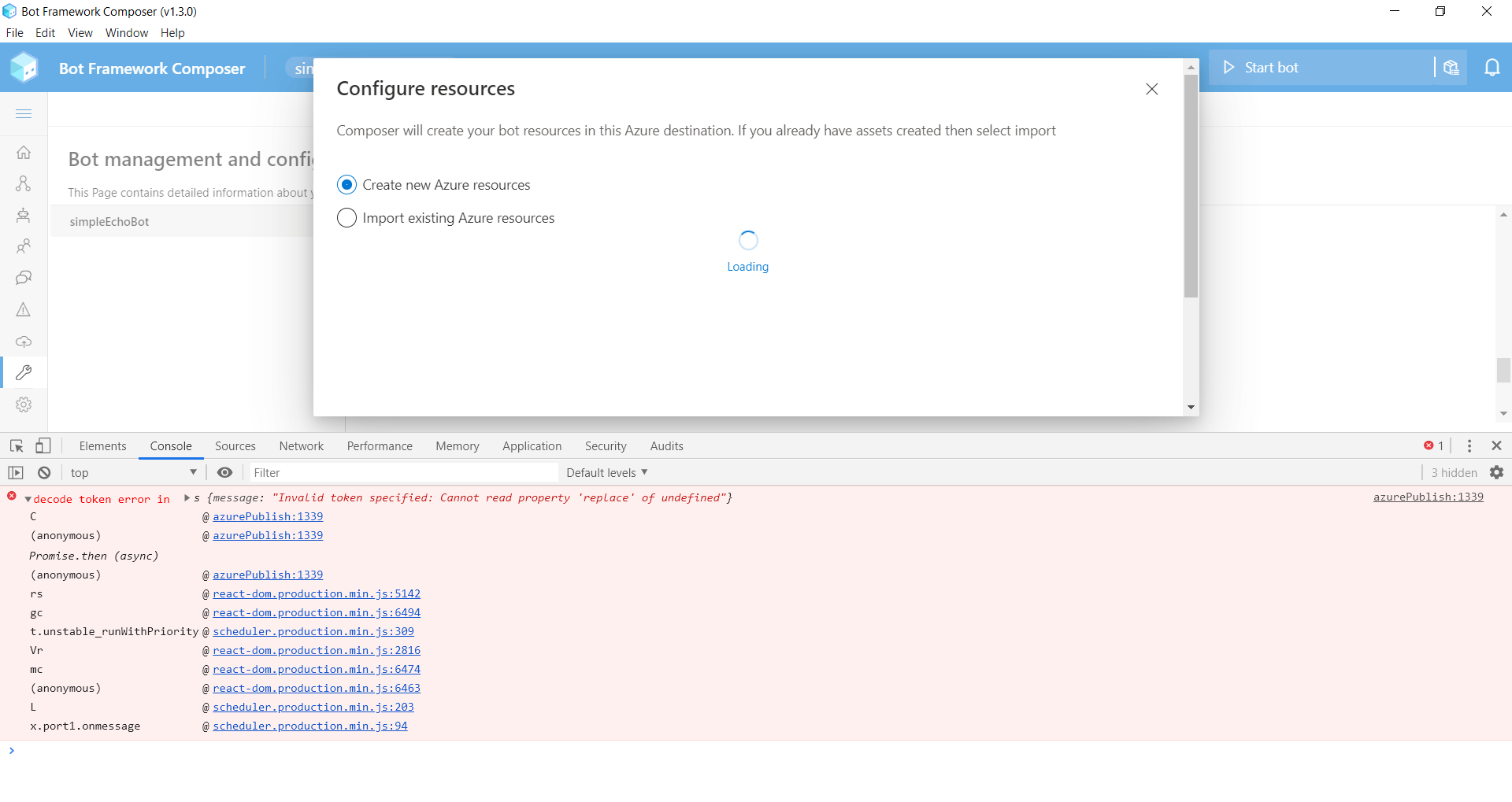Image resolution: width=1512 pixels, height=802 pixels.
Task: Open the Edit menu
Action: point(45,33)
